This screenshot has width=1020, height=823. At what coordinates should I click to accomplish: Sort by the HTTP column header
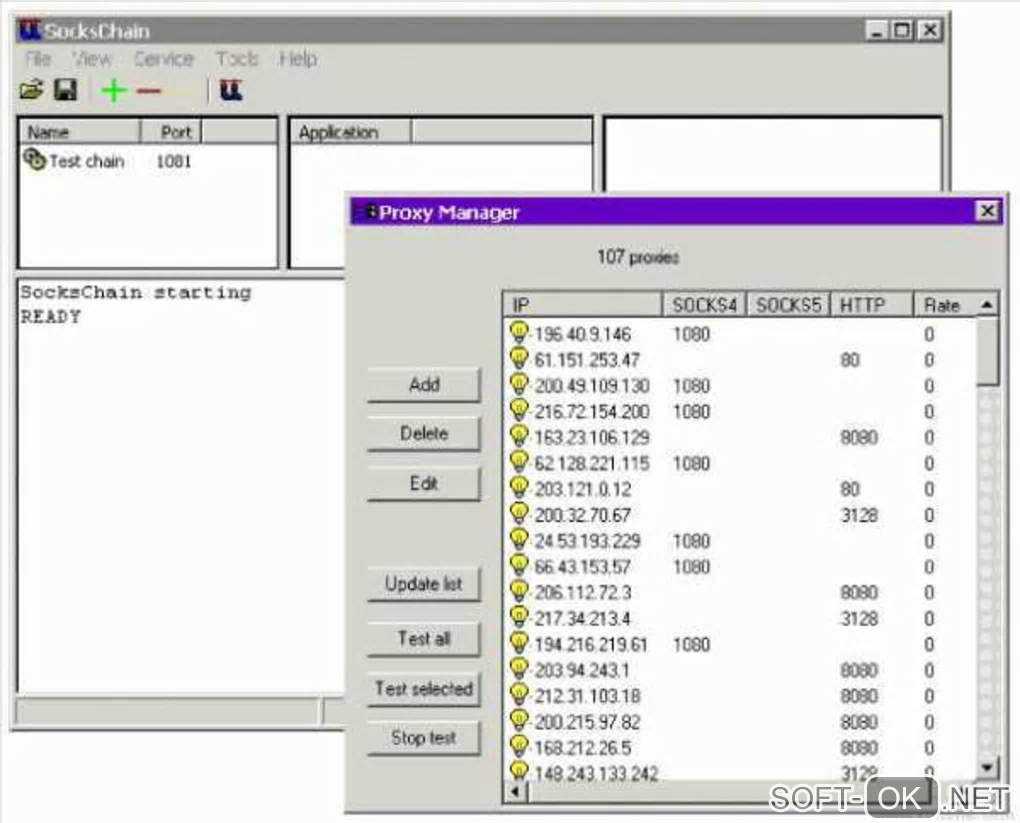[872, 304]
